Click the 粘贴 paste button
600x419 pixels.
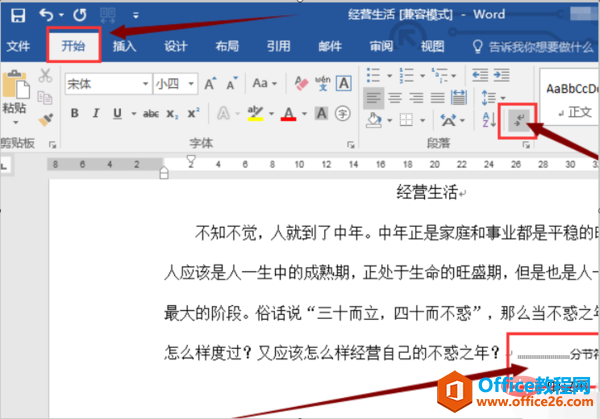tap(15, 97)
